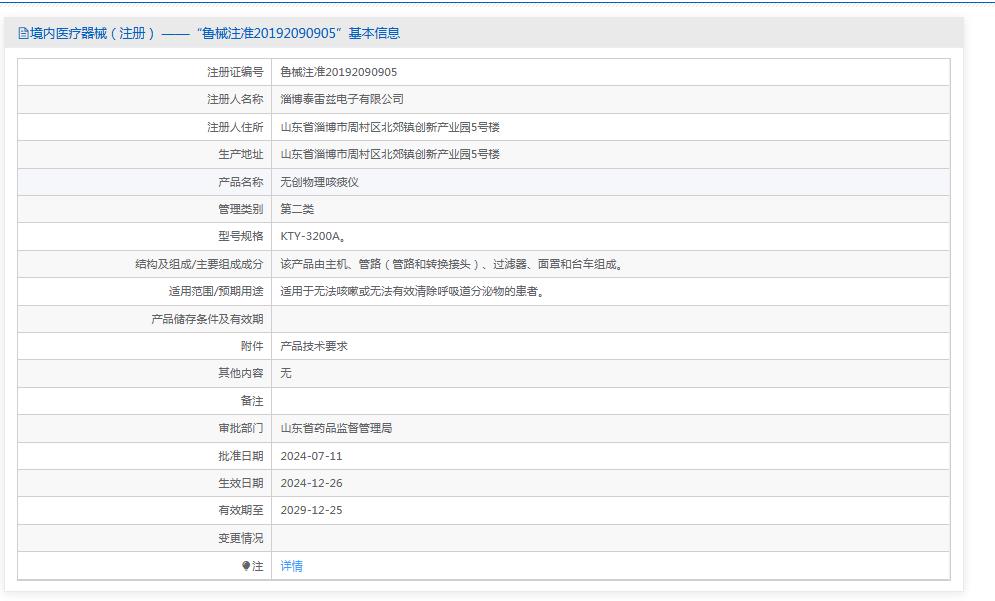Open the 详情 link in the 注 row
This screenshot has width=995, height=601.
point(291,565)
